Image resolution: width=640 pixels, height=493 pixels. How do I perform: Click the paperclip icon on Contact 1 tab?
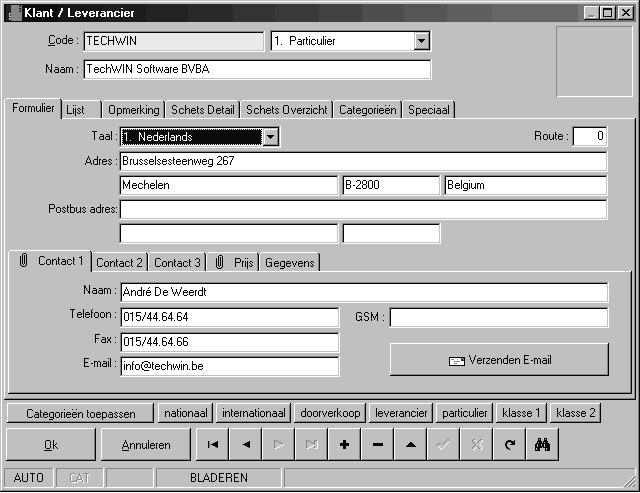(24, 260)
